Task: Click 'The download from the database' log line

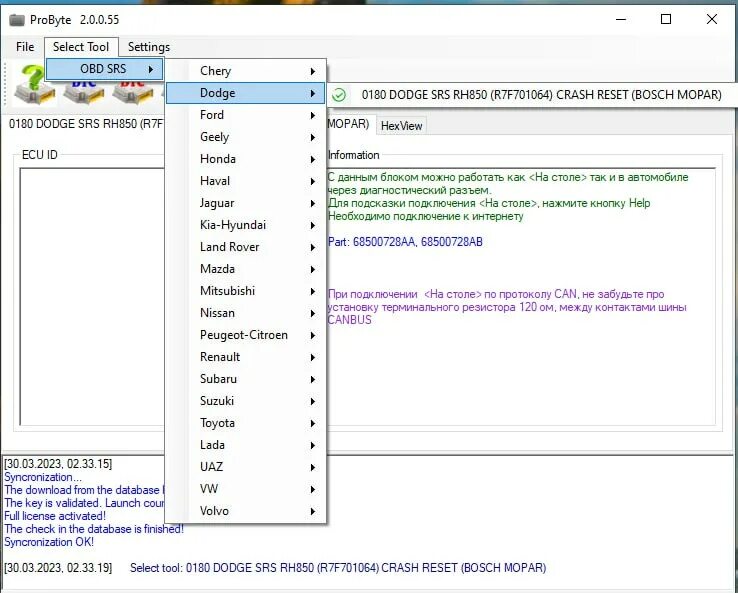Action: pyautogui.click(x=84, y=490)
